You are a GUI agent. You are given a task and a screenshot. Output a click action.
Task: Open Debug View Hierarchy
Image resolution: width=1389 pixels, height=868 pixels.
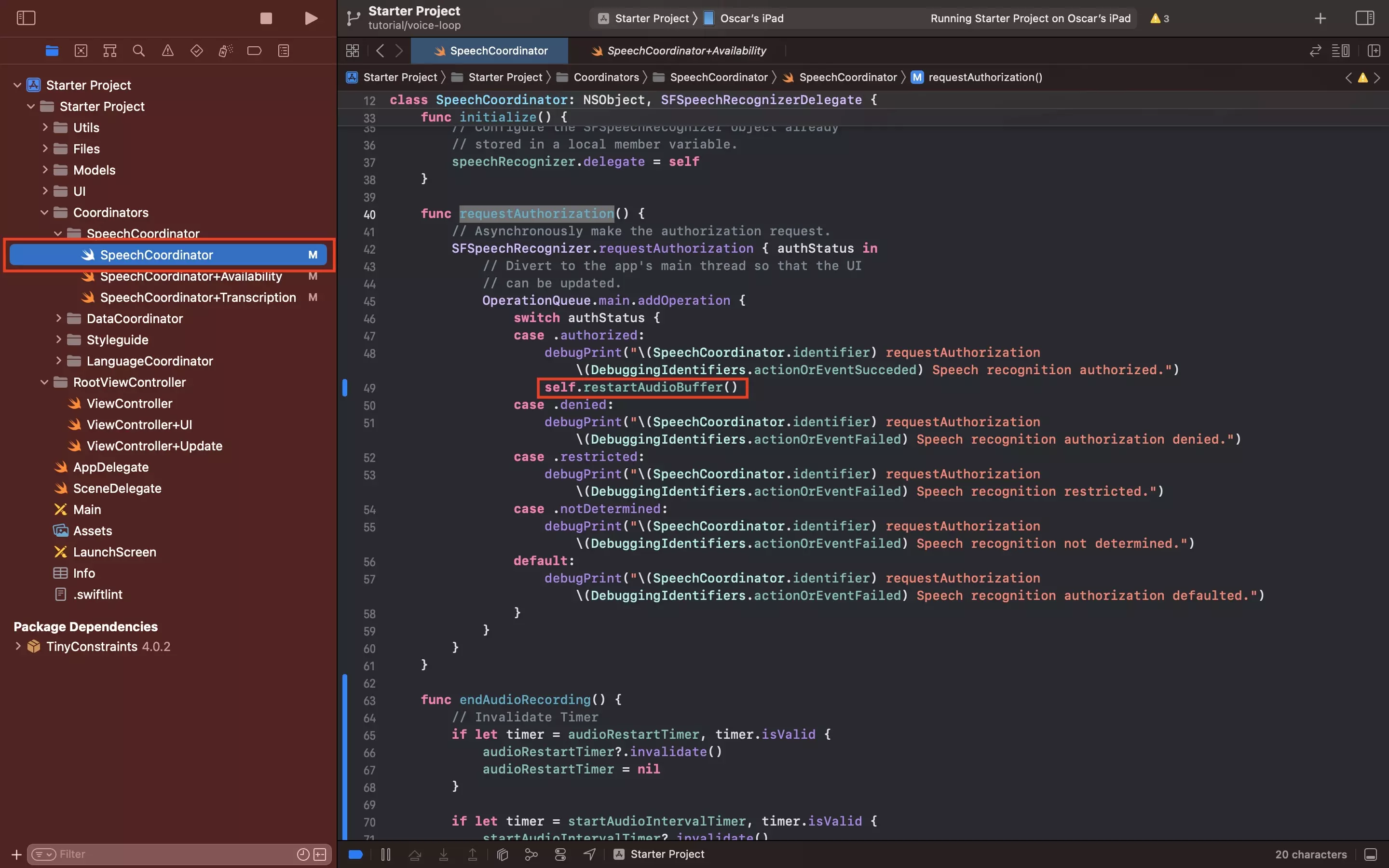[502, 854]
